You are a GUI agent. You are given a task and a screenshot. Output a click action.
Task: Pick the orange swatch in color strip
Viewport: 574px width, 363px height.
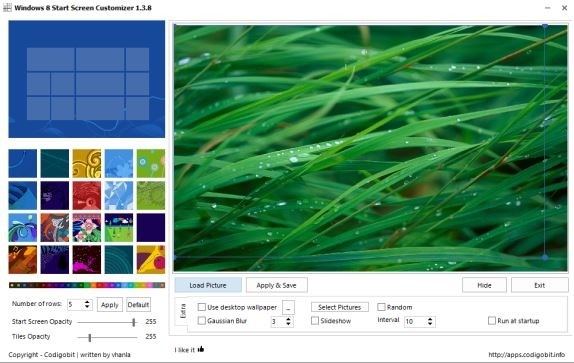93,285
